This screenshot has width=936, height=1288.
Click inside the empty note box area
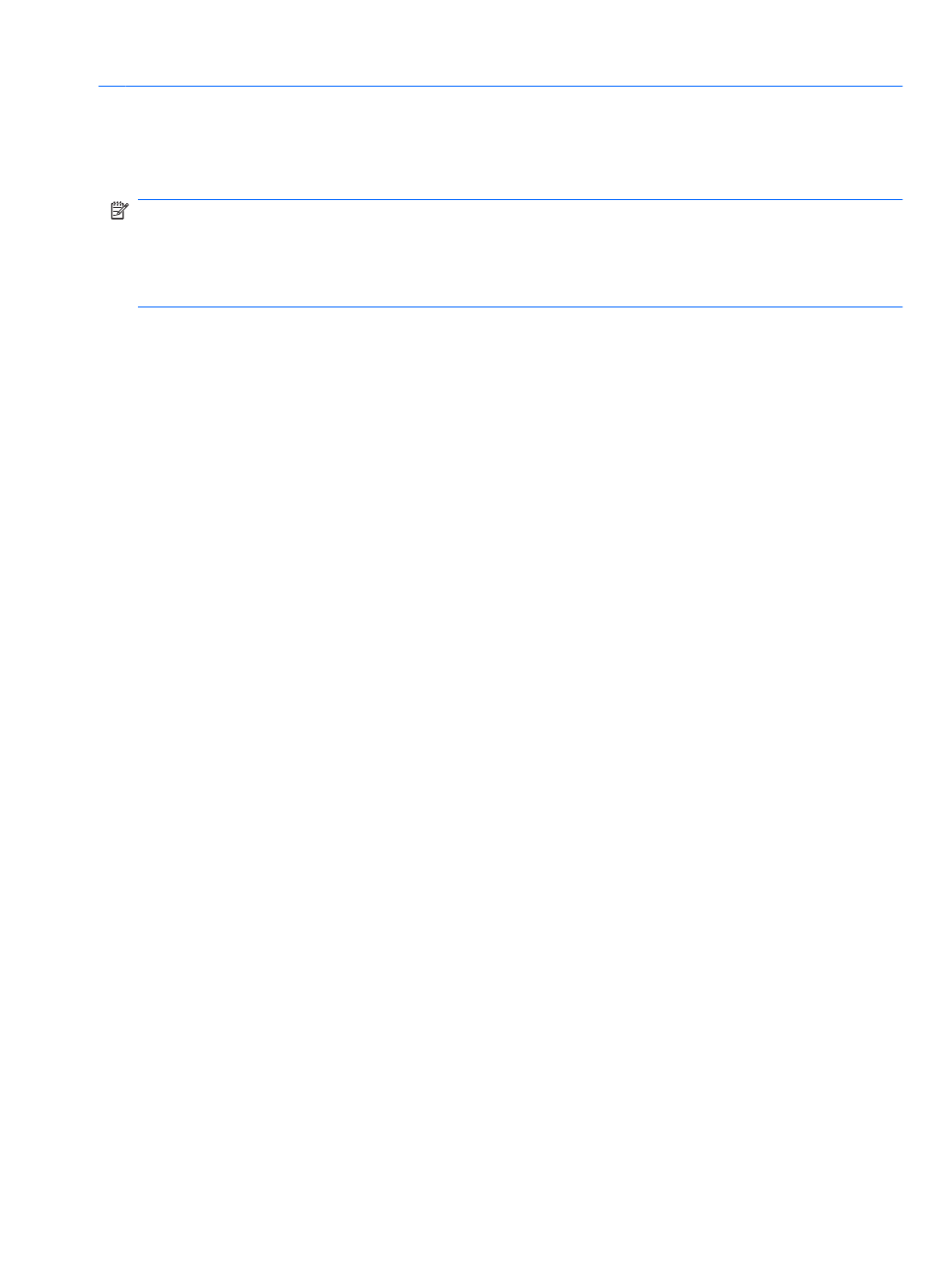pyautogui.click(x=519, y=253)
